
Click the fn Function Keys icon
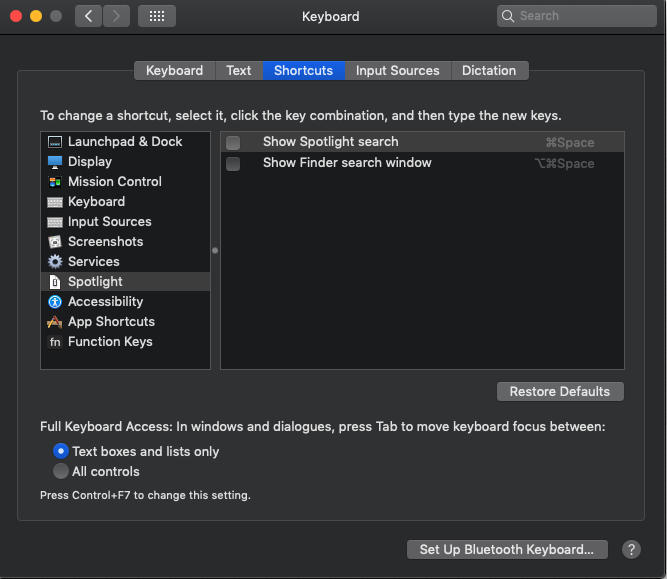55,342
